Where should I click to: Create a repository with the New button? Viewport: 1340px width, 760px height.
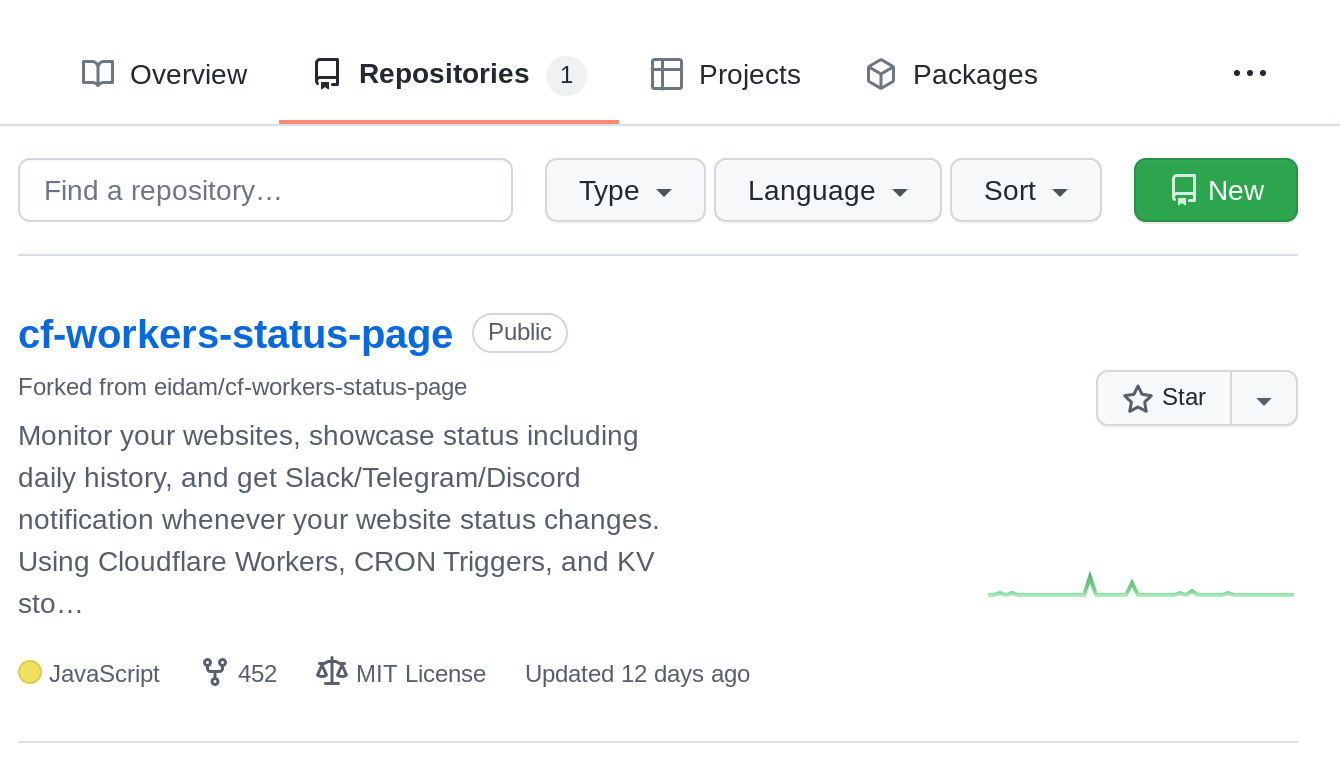1216,190
